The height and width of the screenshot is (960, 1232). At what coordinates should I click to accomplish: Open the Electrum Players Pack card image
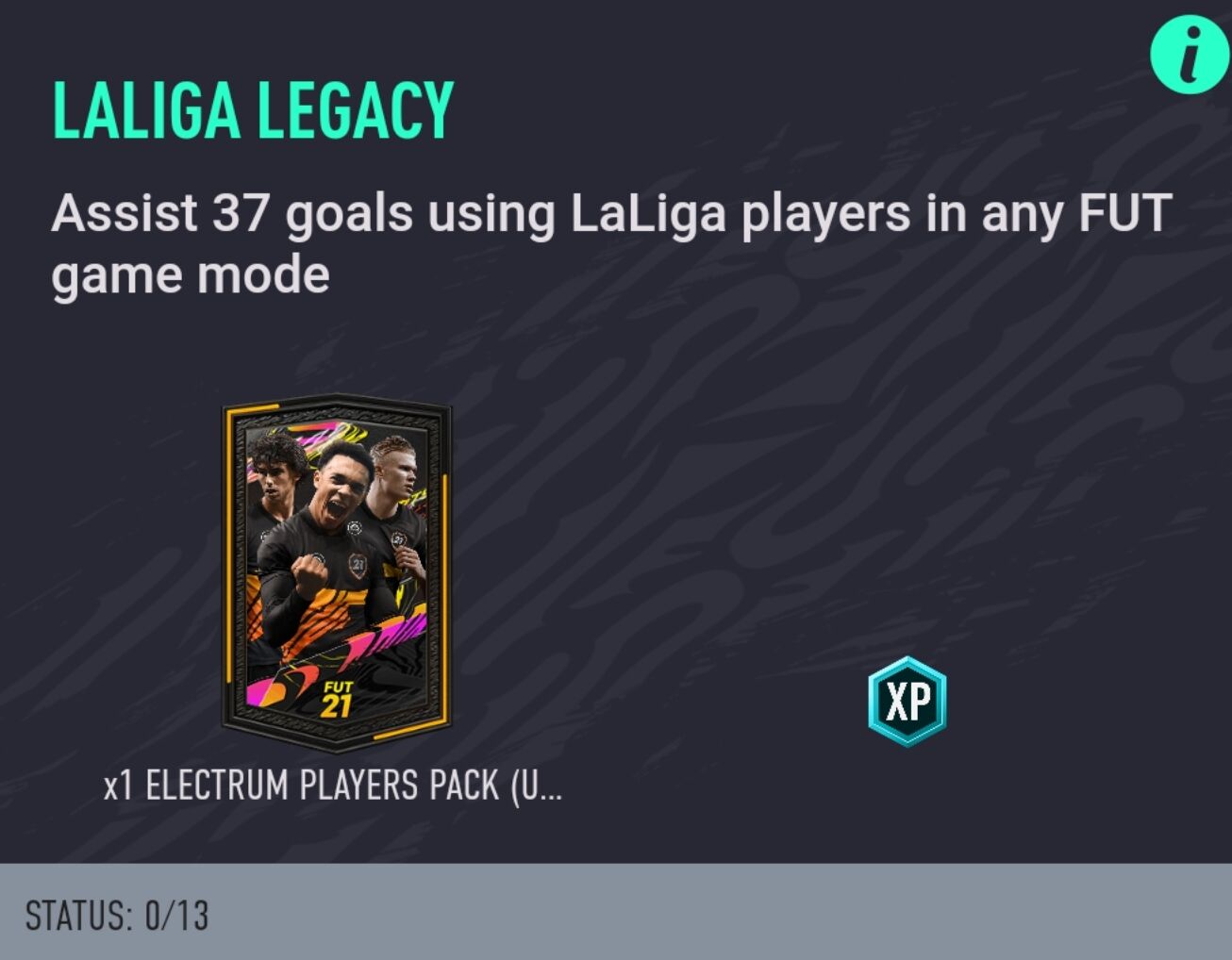point(337,572)
